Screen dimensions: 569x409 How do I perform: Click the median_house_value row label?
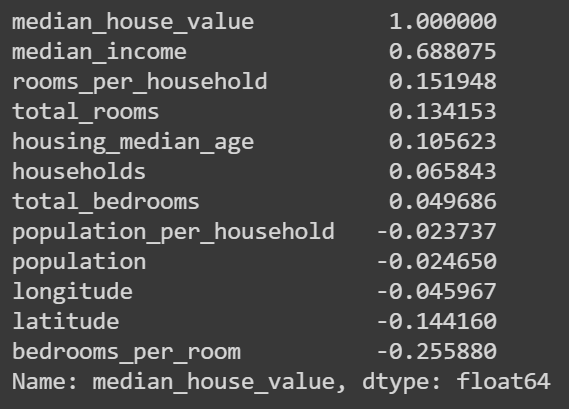pyautogui.click(x=133, y=22)
